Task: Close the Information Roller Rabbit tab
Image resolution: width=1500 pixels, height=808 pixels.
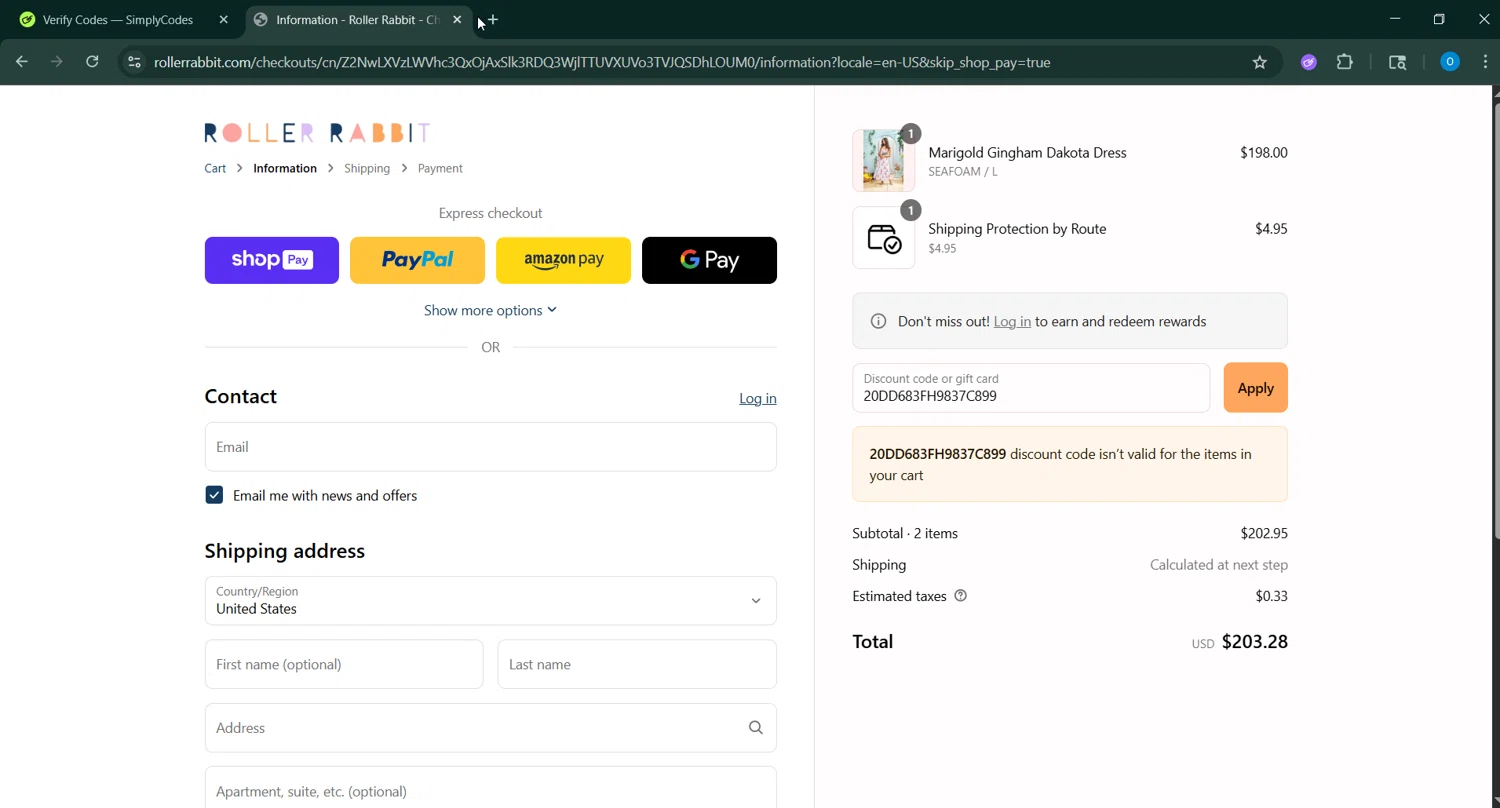Action: pos(457,20)
